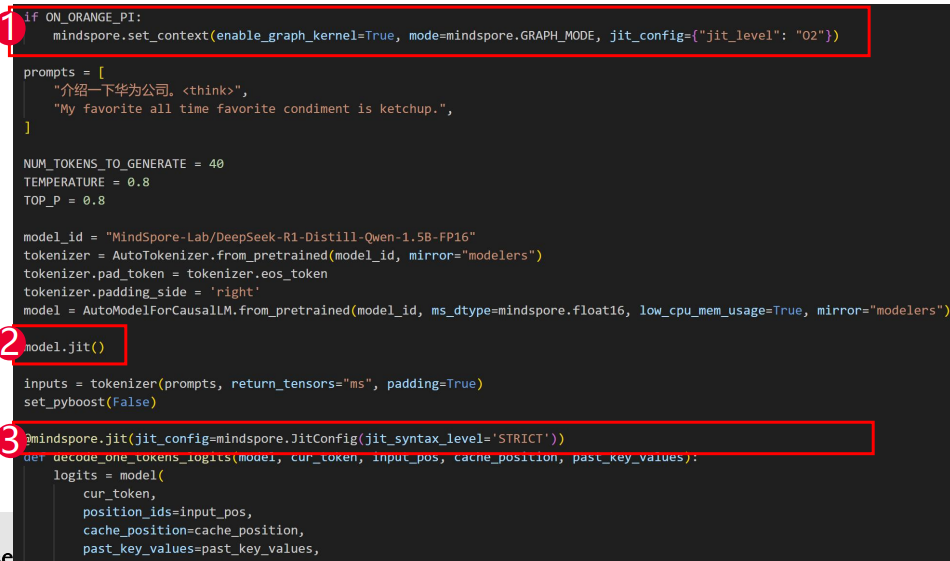
Task: Click the past_key_values=past_key_values argument line
Action: point(201,548)
